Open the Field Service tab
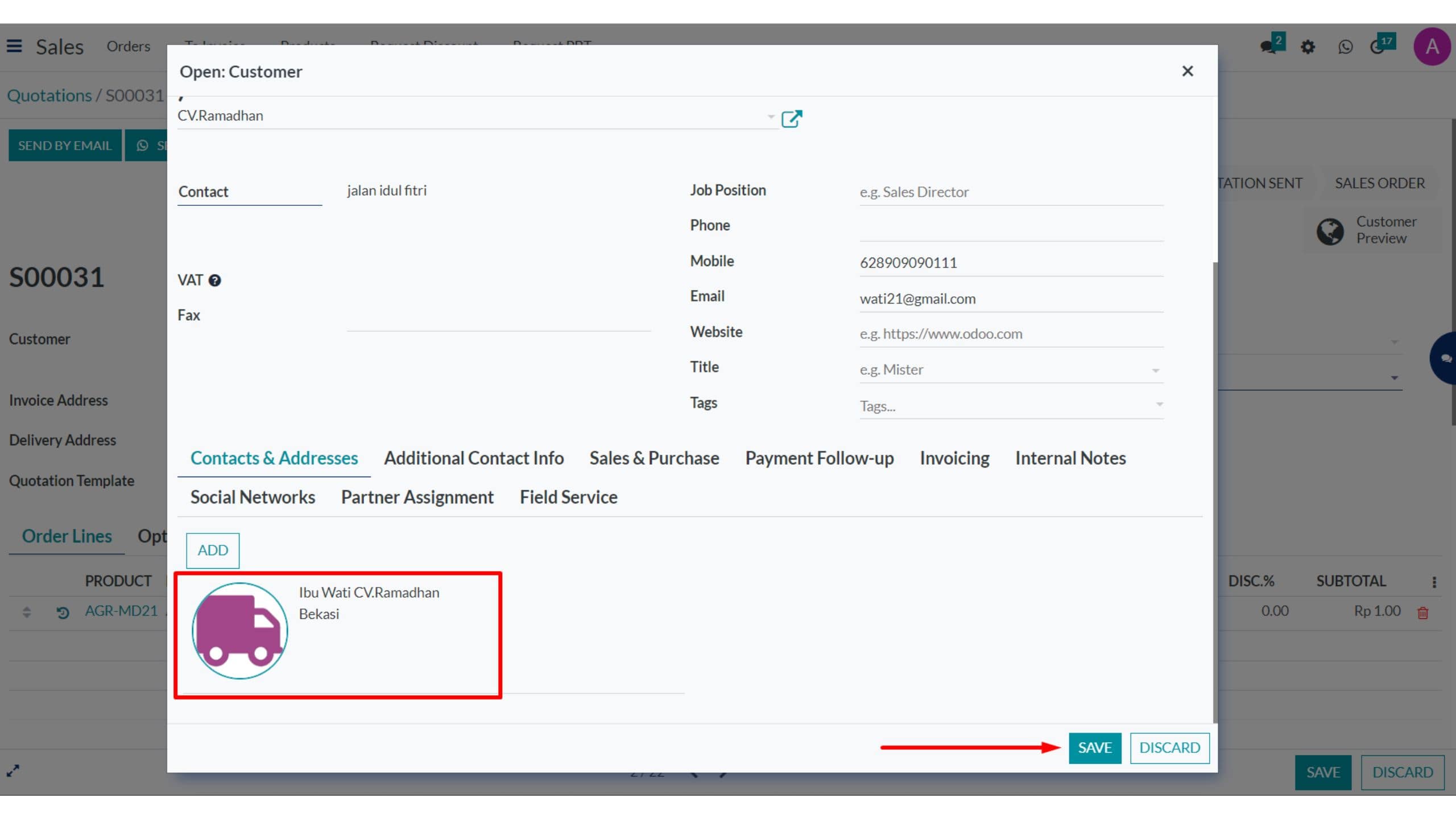This screenshot has width=1456, height=819. (x=568, y=497)
